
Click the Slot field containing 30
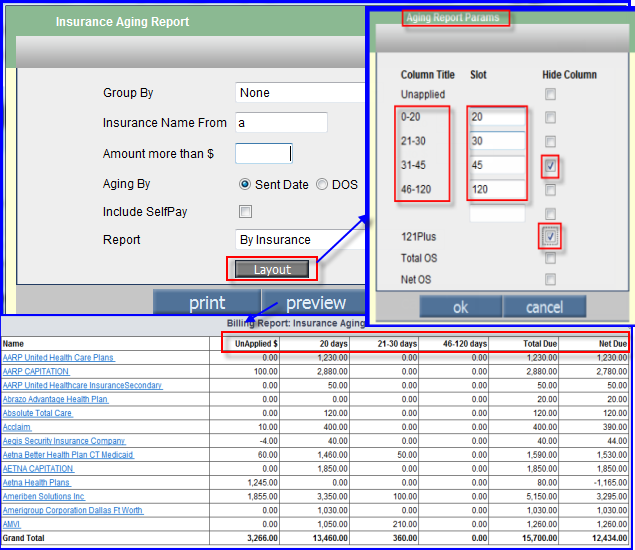coord(497,141)
